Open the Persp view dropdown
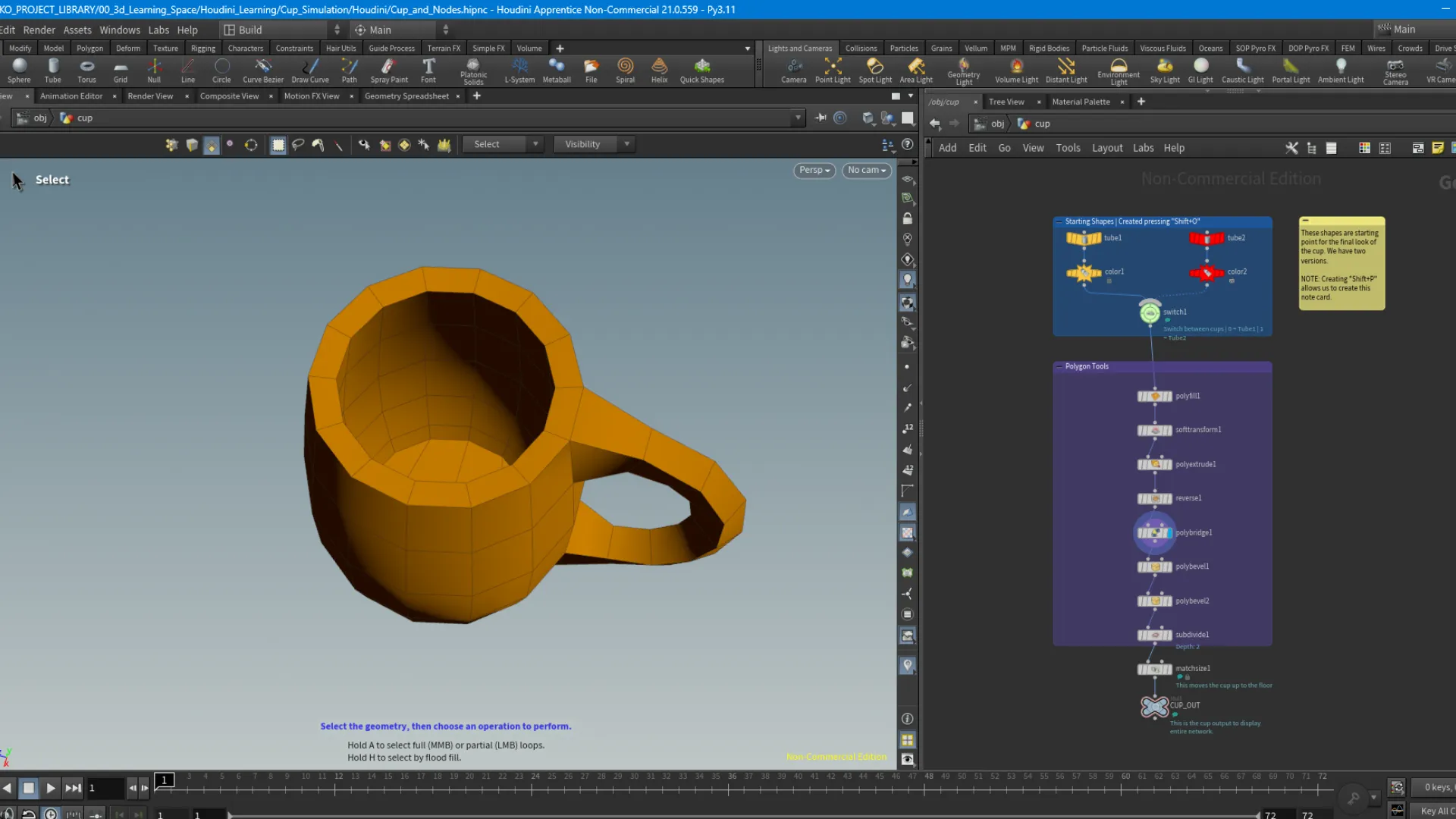Viewport: 1456px width, 819px height. click(813, 170)
